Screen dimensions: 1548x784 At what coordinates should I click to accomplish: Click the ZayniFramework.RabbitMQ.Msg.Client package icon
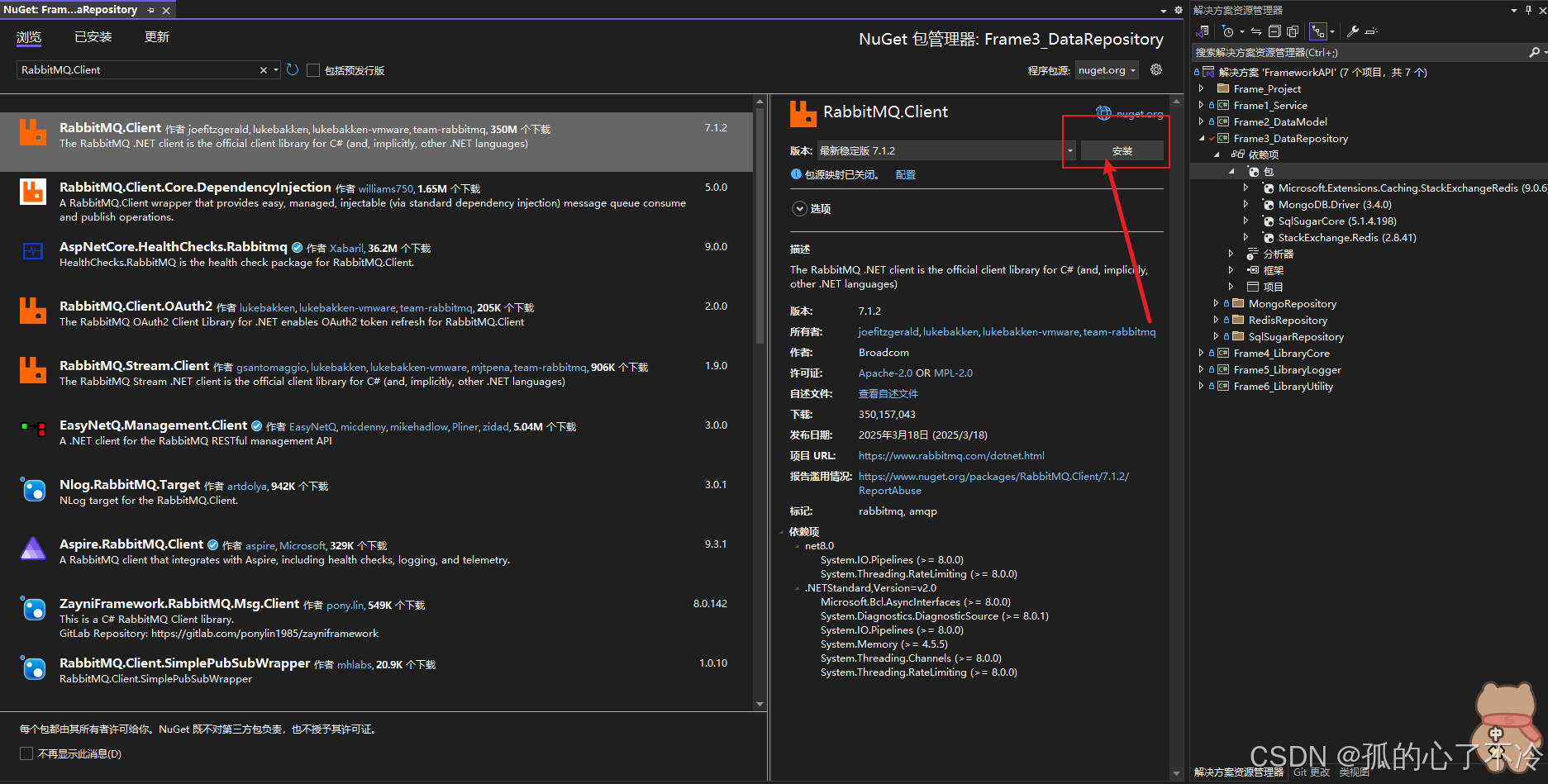(33, 608)
